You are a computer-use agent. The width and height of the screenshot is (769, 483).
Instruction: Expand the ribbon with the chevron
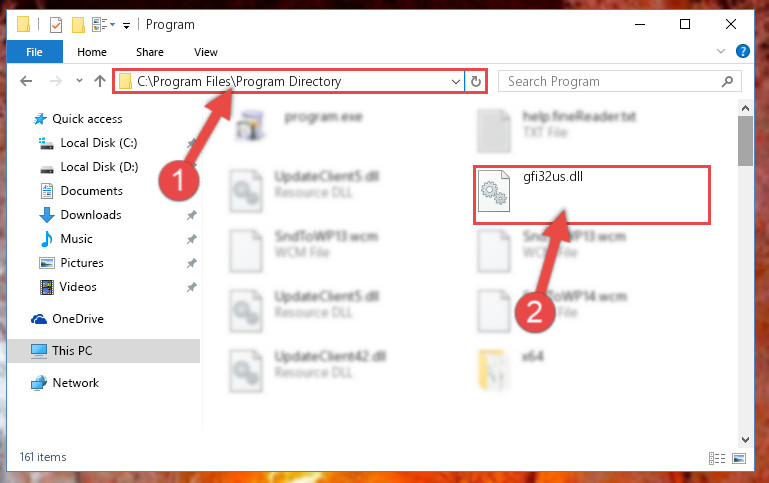click(x=720, y=51)
